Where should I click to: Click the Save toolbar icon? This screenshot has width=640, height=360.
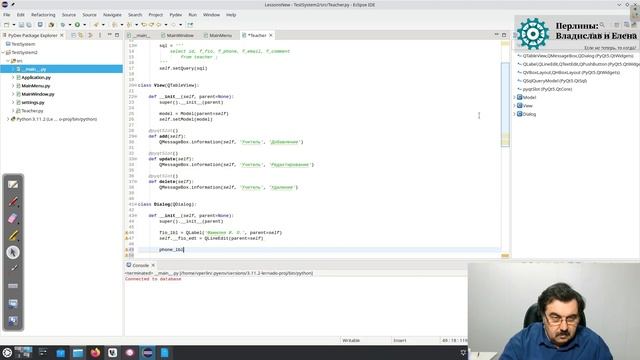(x=22, y=25)
